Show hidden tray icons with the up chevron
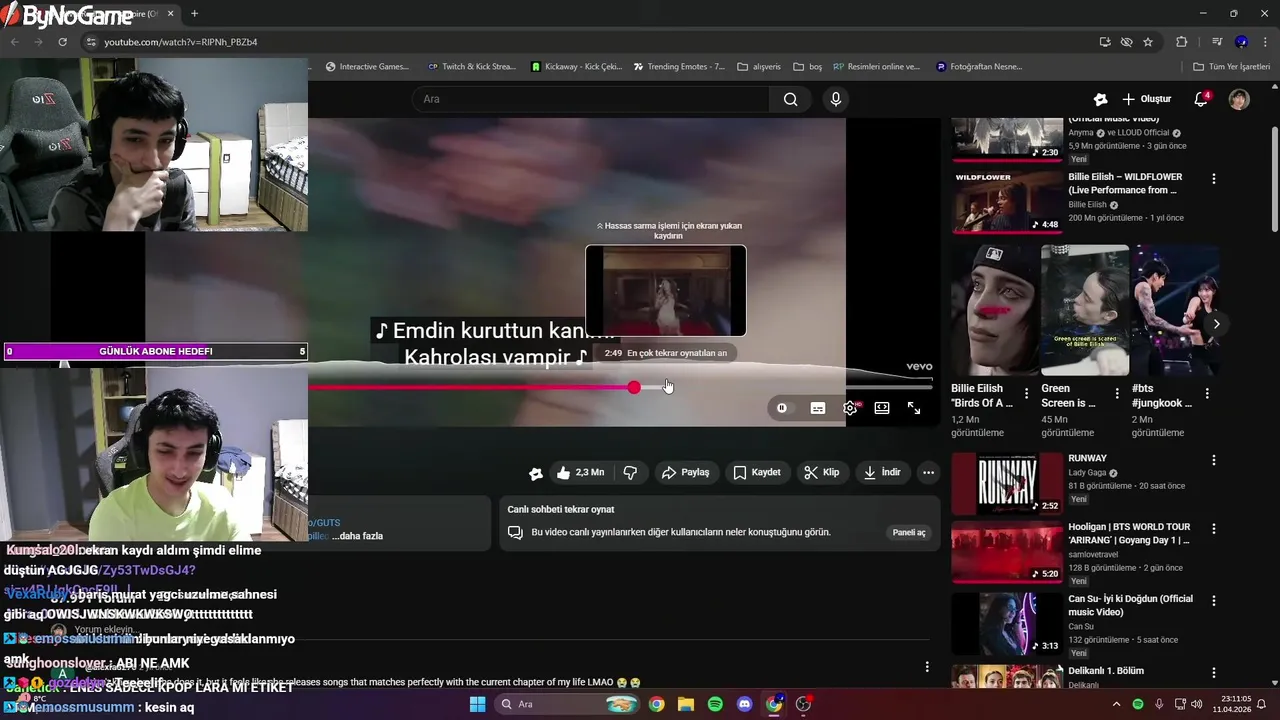This screenshot has height=720, width=1280. [x=1117, y=704]
